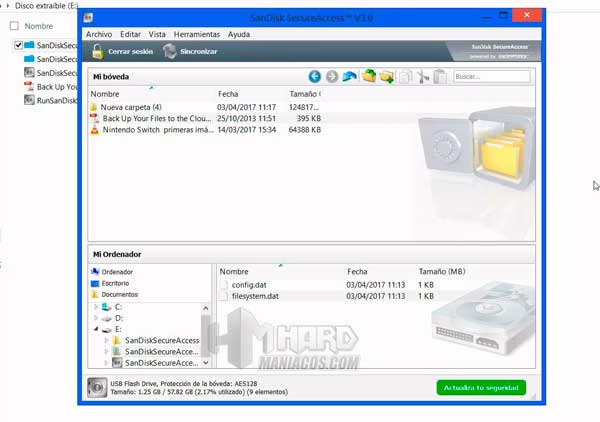Click the vault safe icon in the status bar
Image resolution: width=600 pixels, height=422 pixels.
click(x=97, y=387)
